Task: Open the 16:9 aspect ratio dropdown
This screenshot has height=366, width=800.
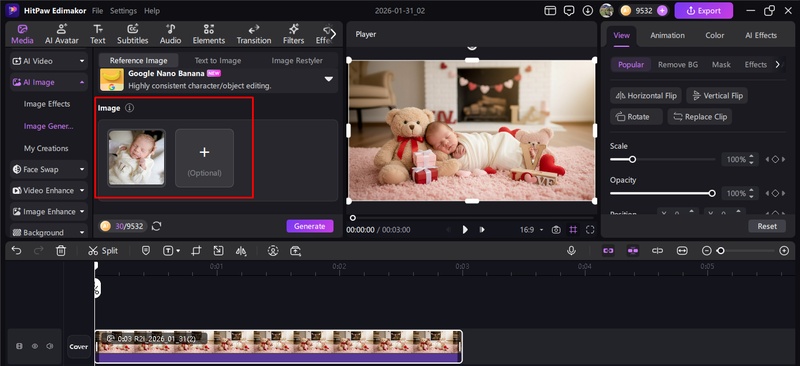Action: coord(531,230)
